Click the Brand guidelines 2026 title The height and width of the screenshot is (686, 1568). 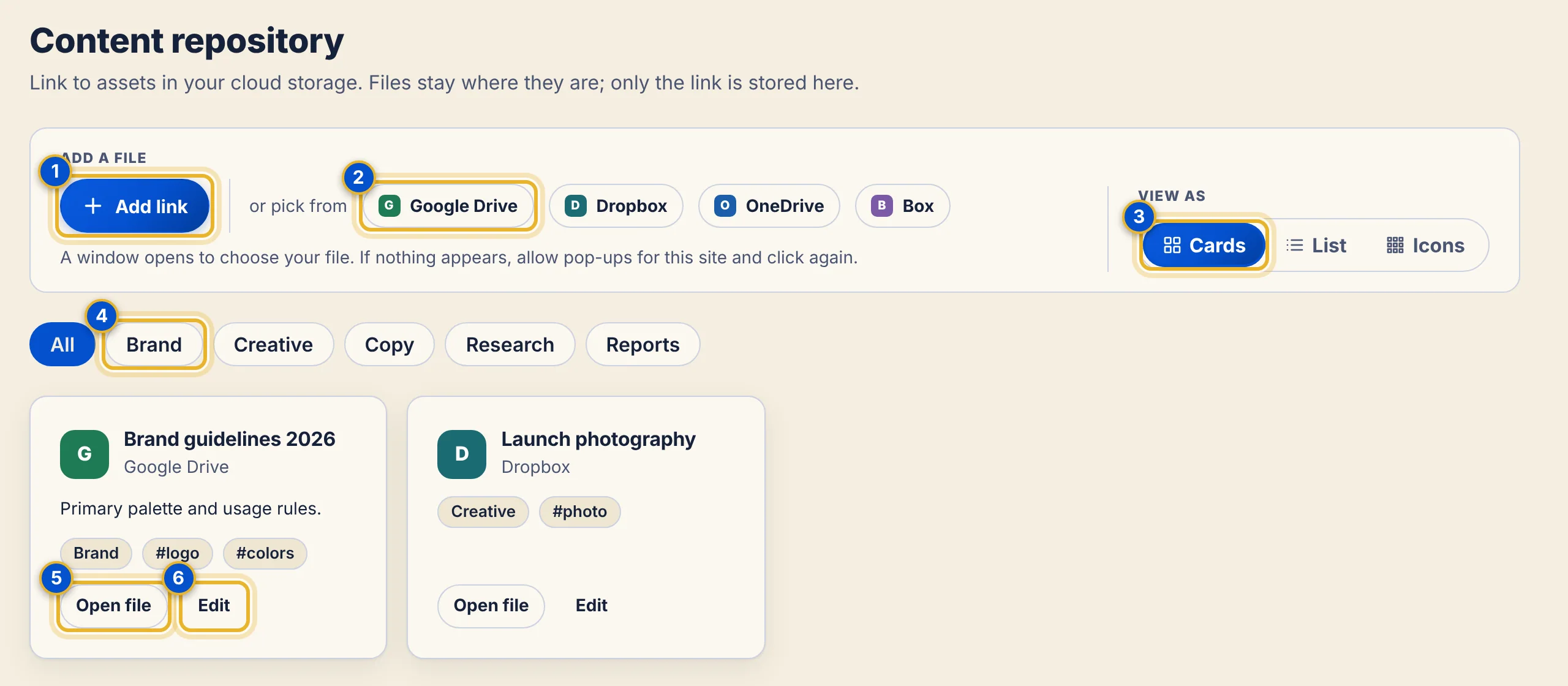point(230,439)
